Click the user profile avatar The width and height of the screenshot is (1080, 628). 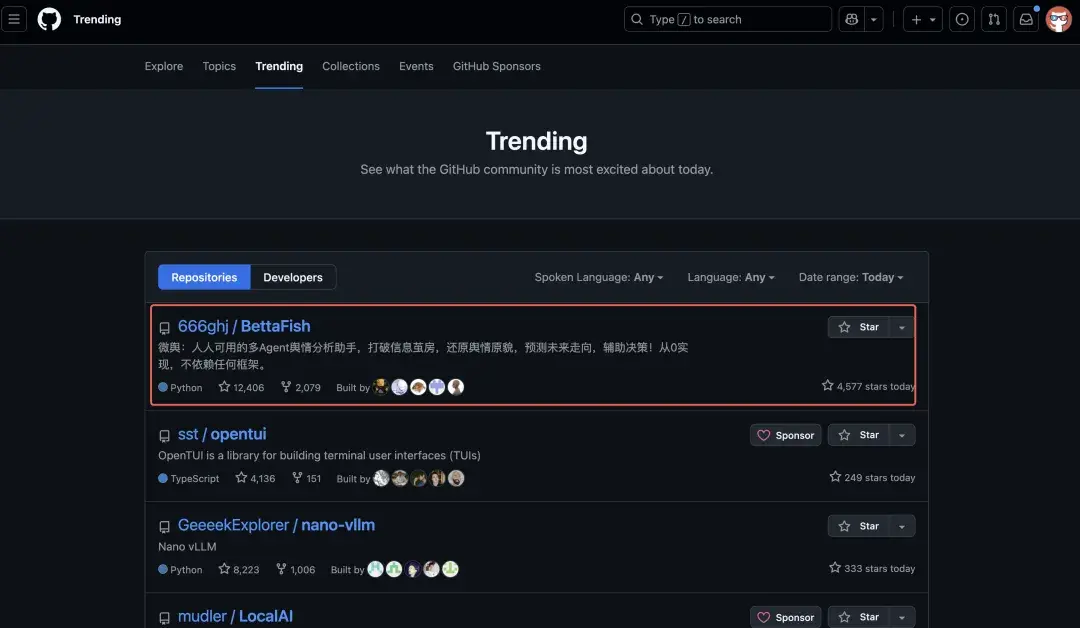click(x=1058, y=19)
